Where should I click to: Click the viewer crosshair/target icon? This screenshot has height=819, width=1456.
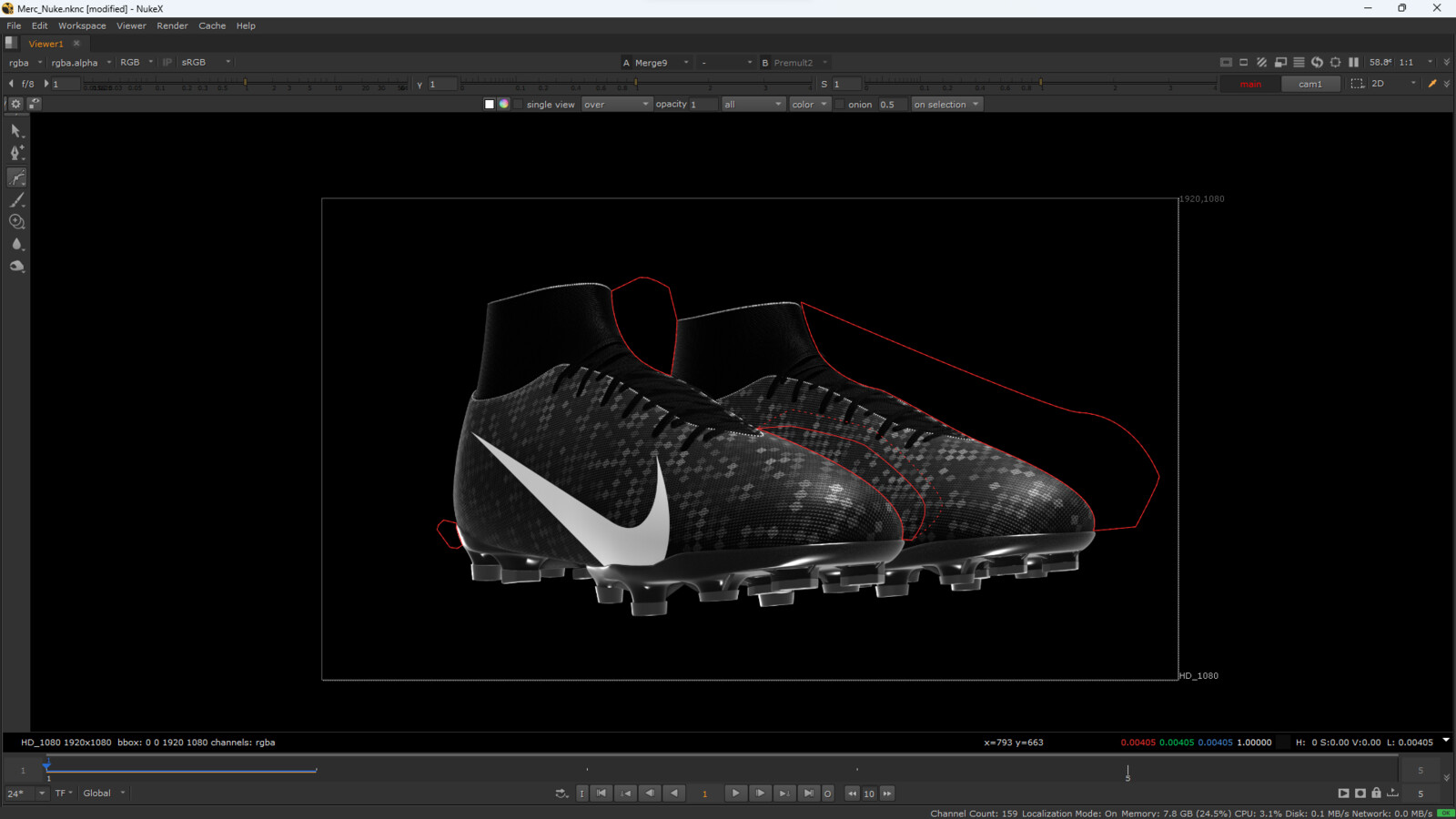point(1335,62)
